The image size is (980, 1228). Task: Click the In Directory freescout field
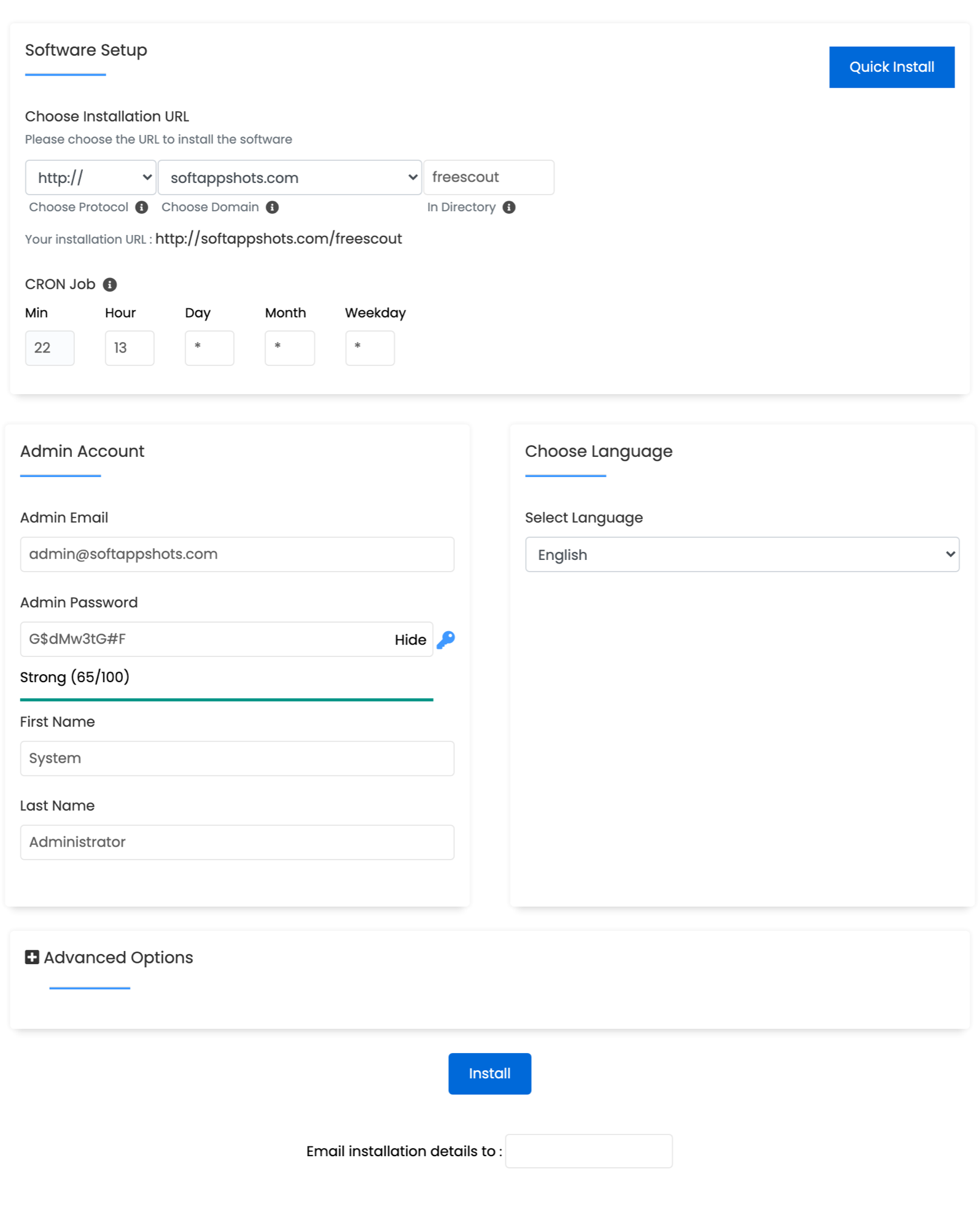coord(489,177)
